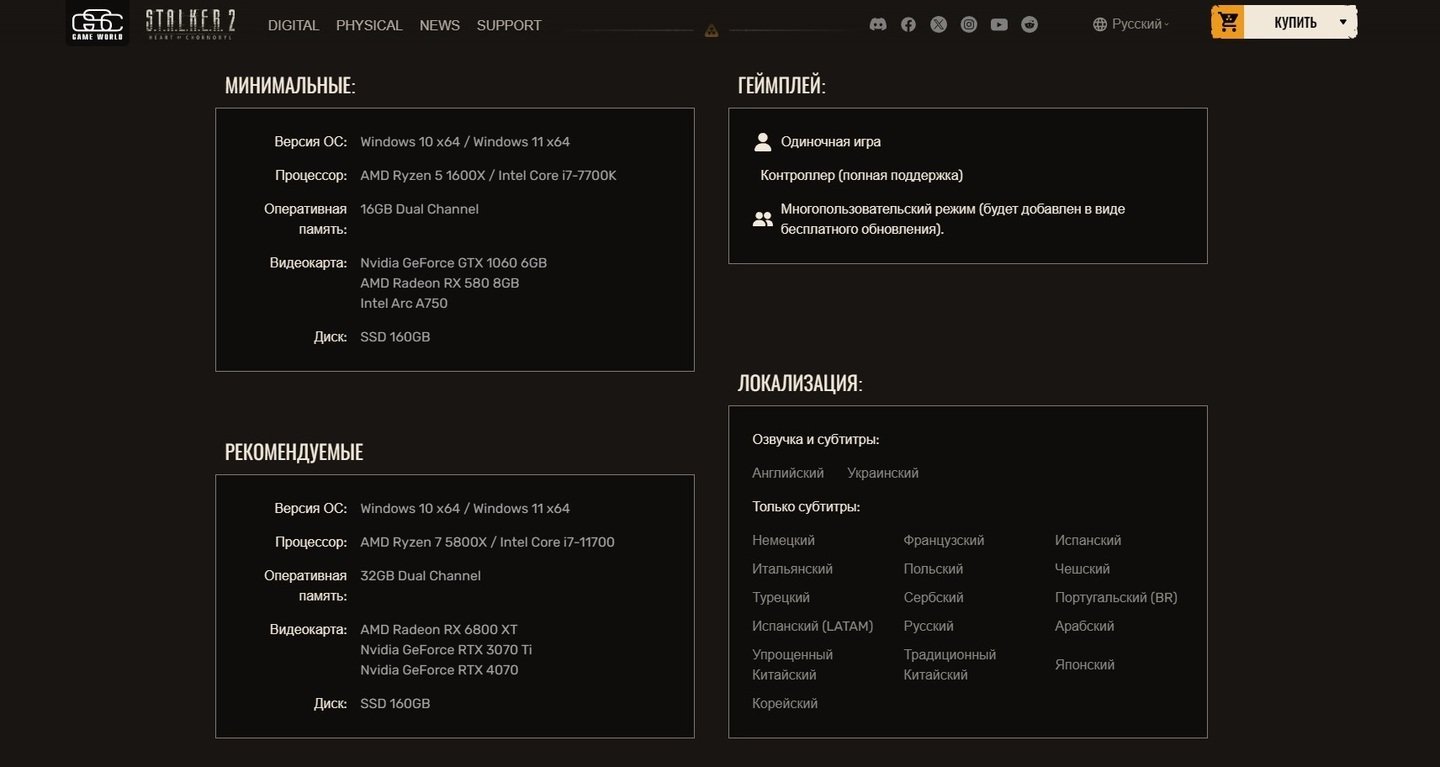Click the 'Intel Arc A750' text
1440x767 pixels.
point(404,303)
